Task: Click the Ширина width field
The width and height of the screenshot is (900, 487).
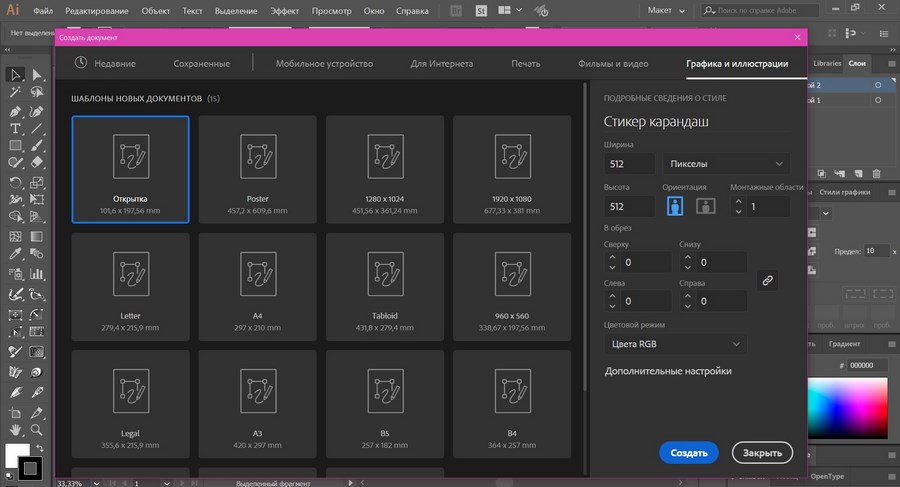Action: coord(629,164)
